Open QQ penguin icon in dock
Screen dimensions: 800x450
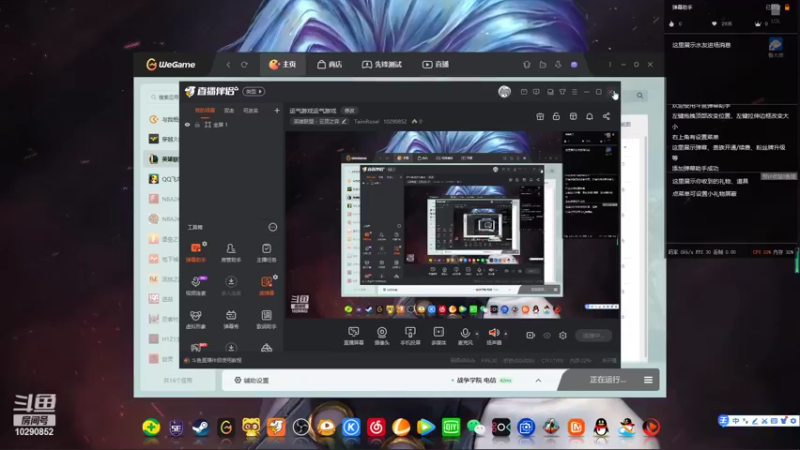(x=601, y=427)
